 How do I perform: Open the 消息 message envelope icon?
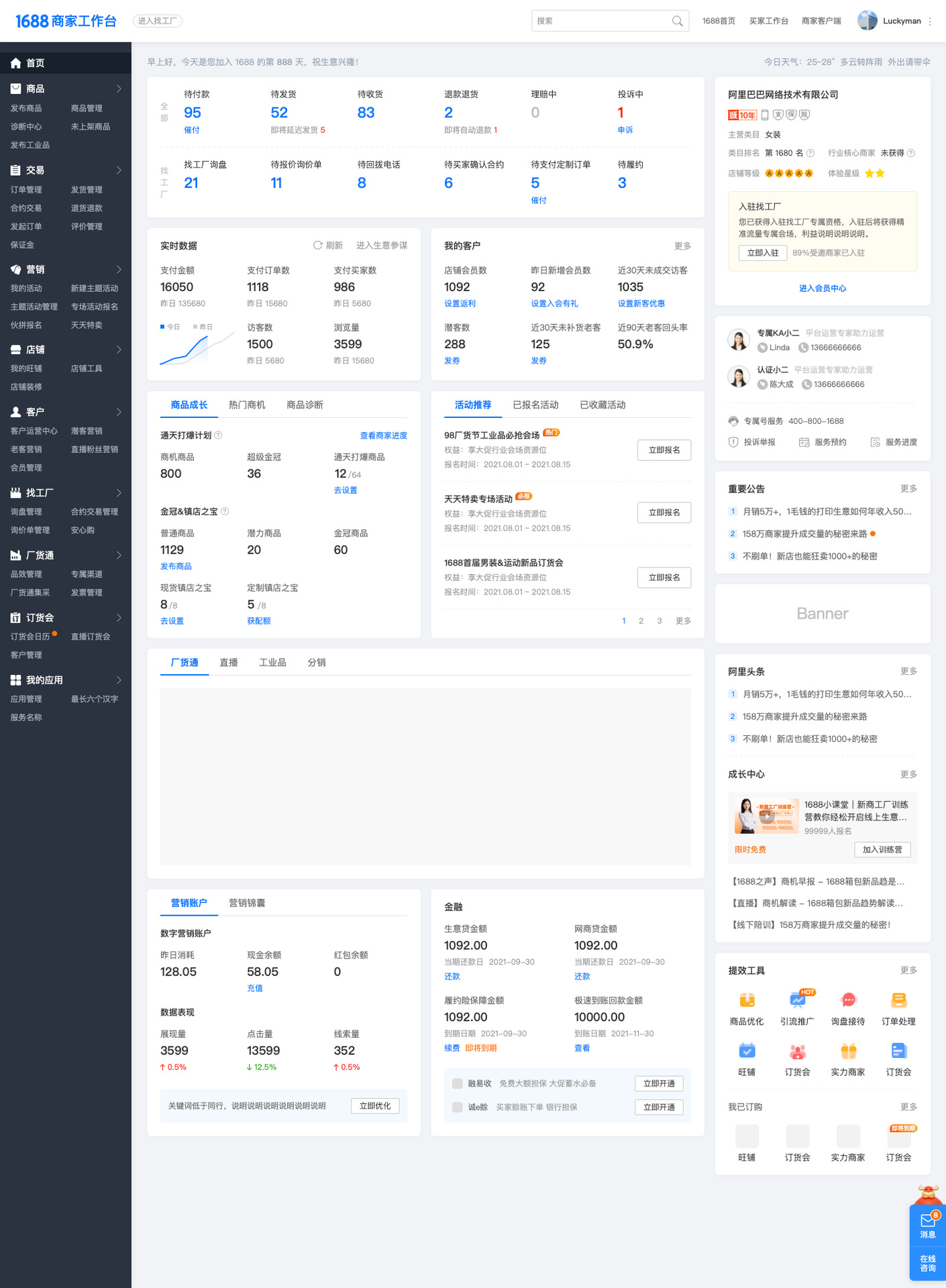[928, 1220]
